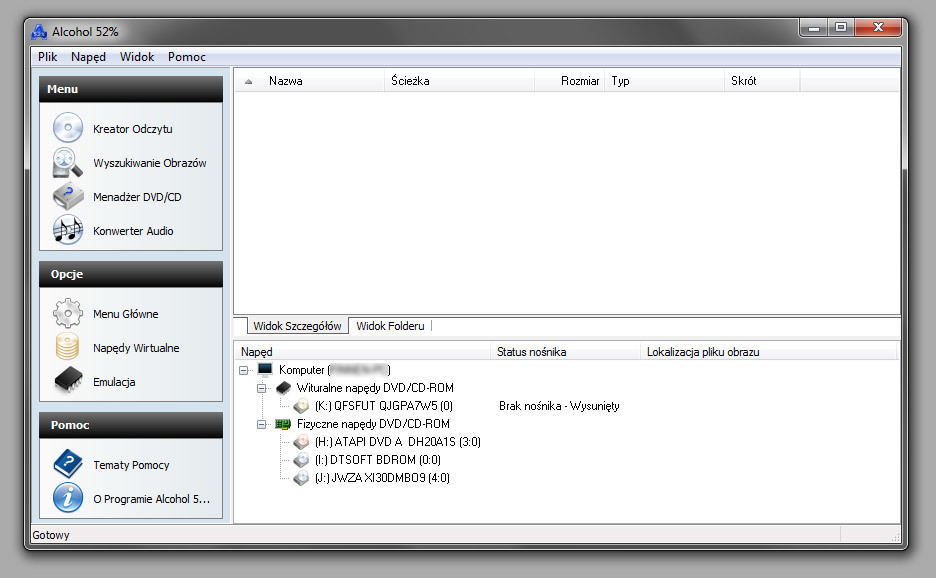Collapse the Wirtualne napędy DVD/CD-ROM node

point(261,388)
